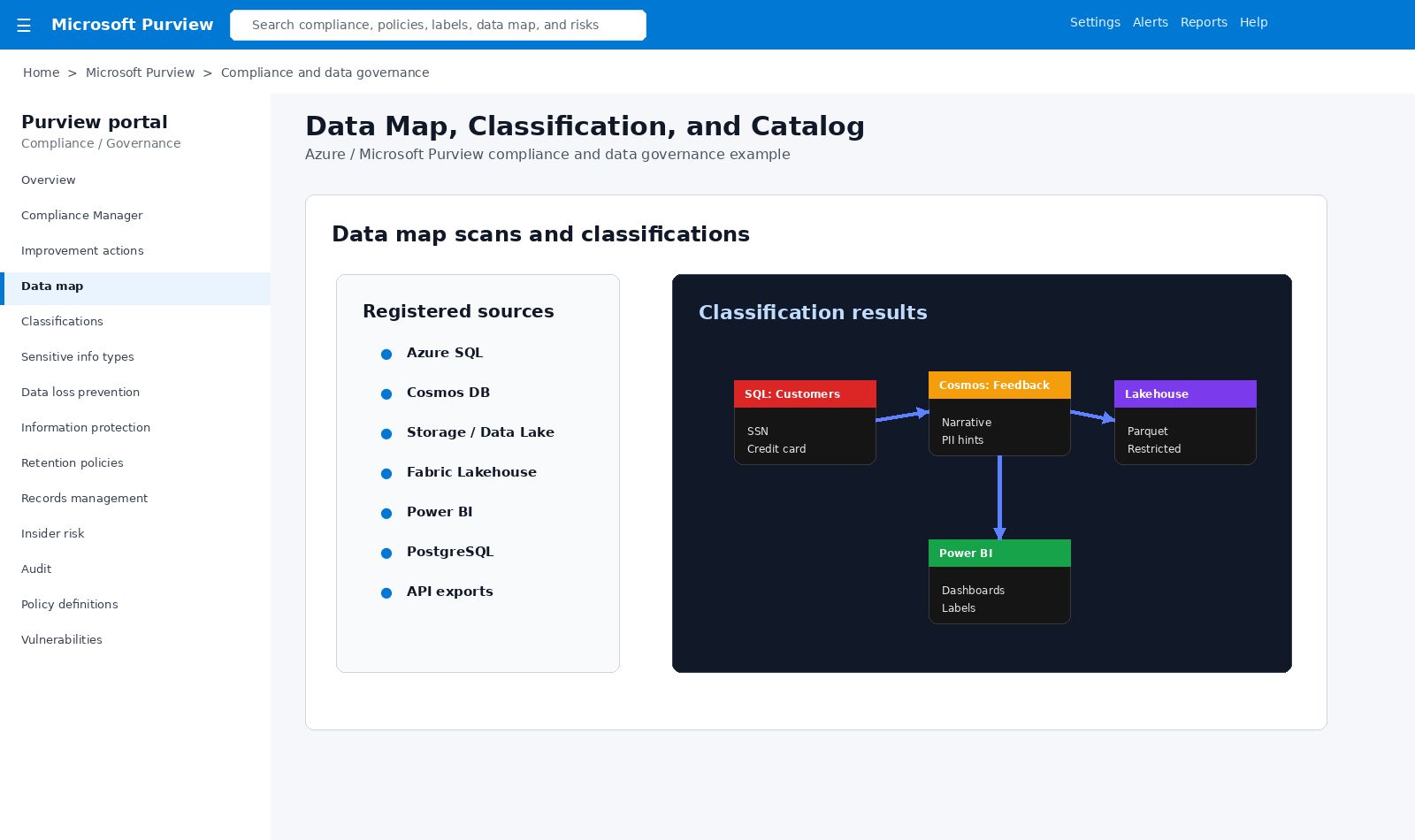
Task: Open Settings in the top bar
Action: [x=1095, y=22]
